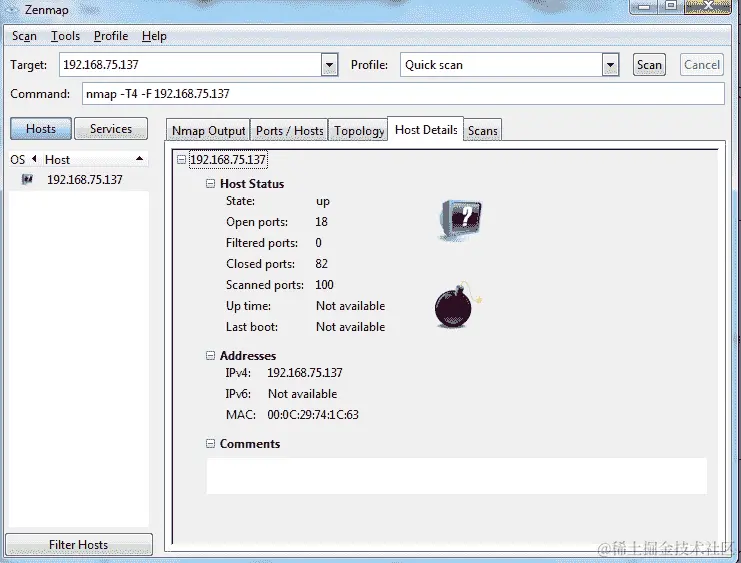The width and height of the screenshot is (741, 563).
Task: Open the Target dropdown arrow
Action: pyautogui.click(x=329, y=65)
